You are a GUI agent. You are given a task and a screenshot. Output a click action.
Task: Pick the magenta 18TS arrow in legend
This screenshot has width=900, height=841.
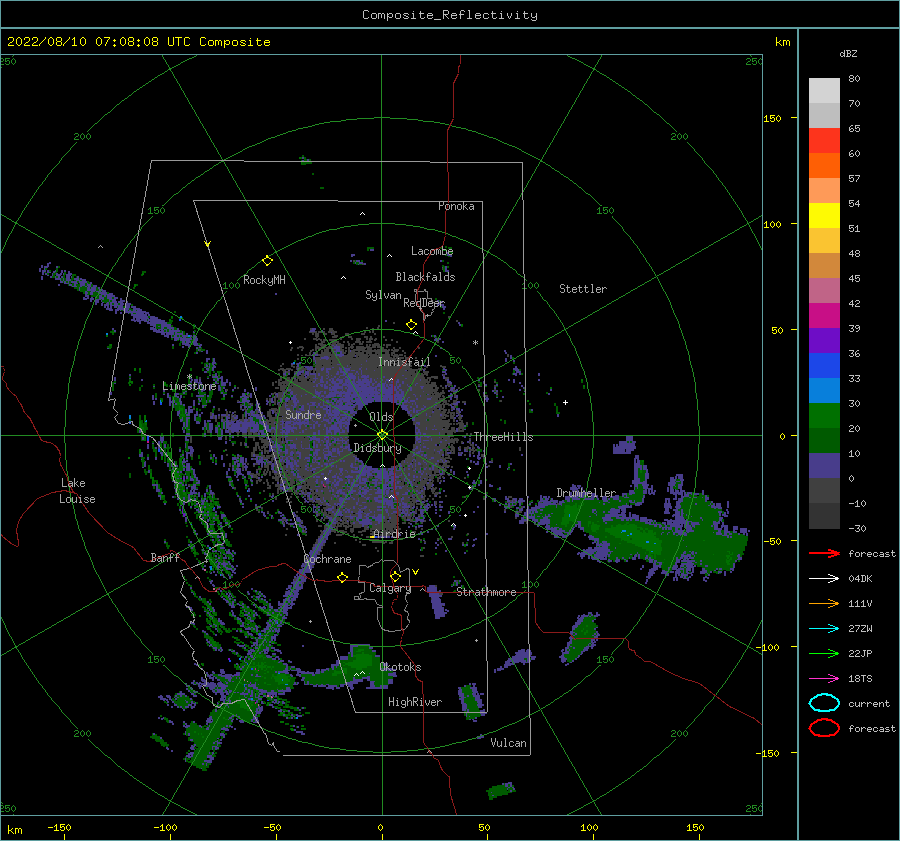(x=824, y=679)
